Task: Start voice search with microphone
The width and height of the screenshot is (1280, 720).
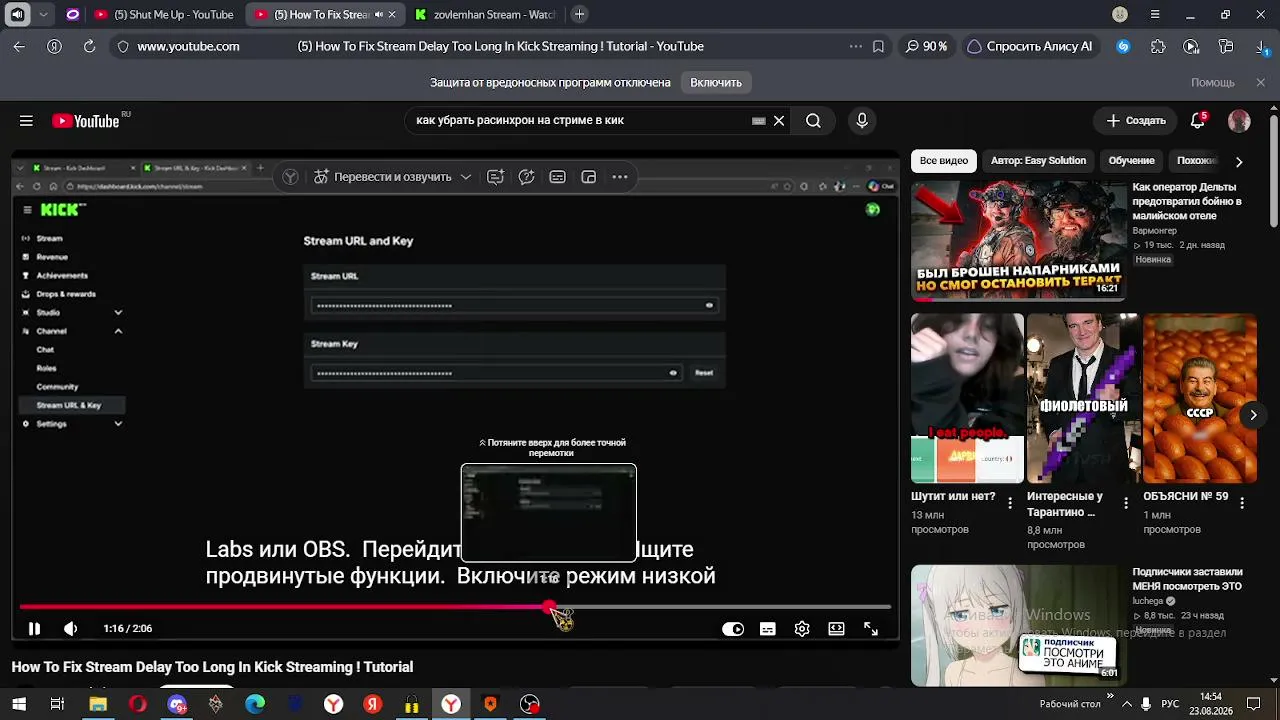Action: [862, 121]
